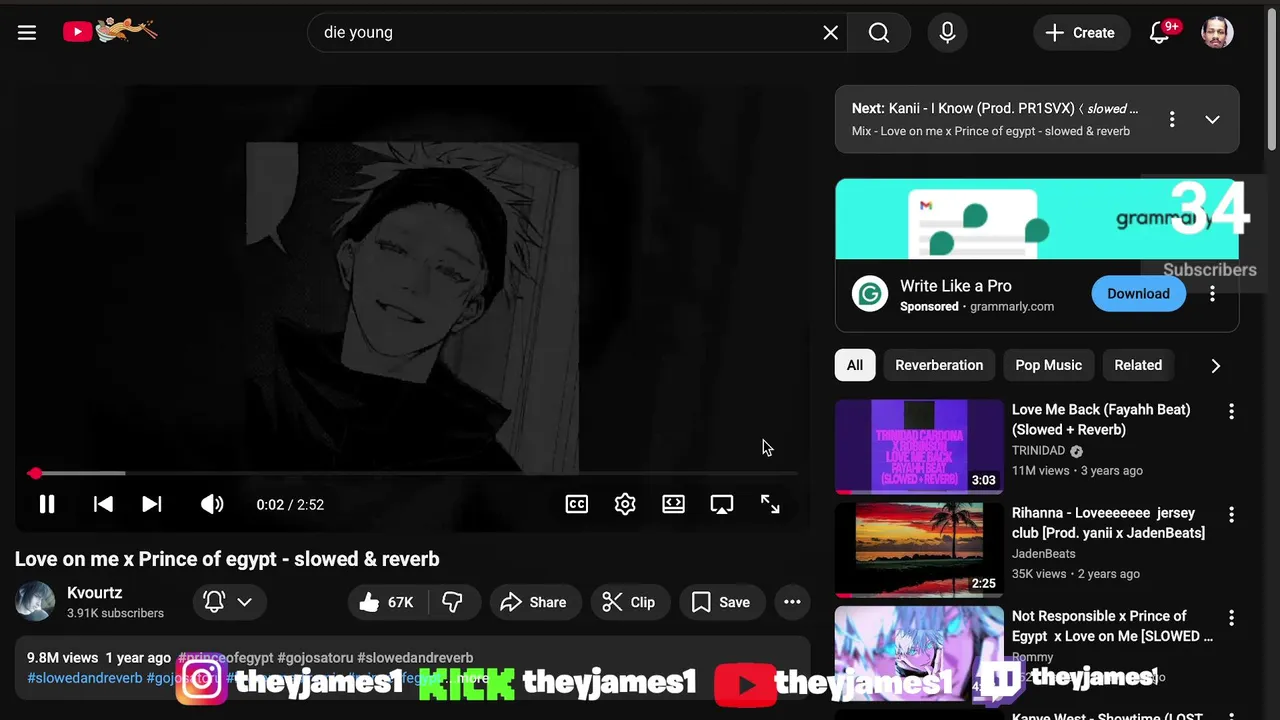Clear the search box text

pos(830,32)
